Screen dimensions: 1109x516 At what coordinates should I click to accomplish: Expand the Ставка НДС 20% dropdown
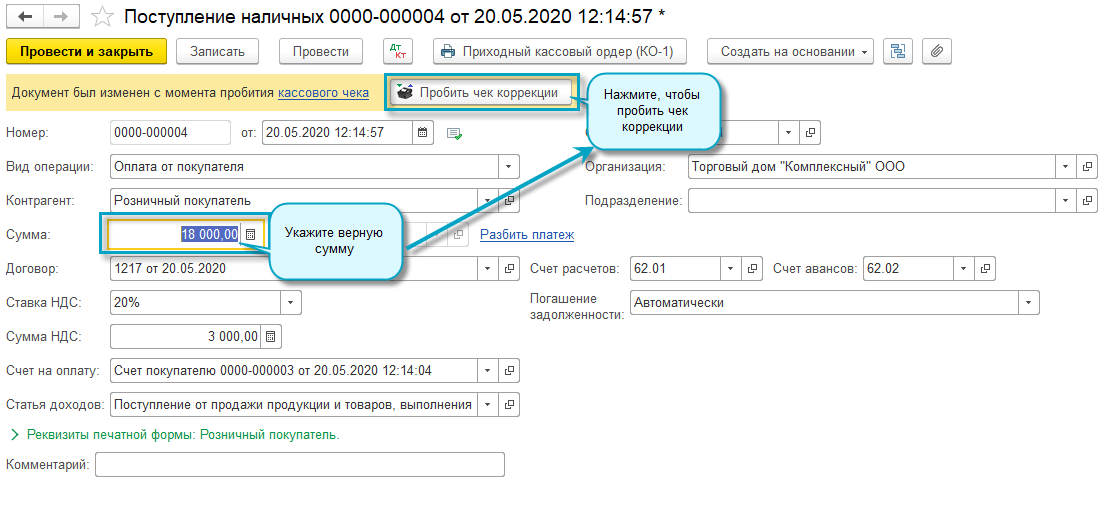(x=291, y=303)
